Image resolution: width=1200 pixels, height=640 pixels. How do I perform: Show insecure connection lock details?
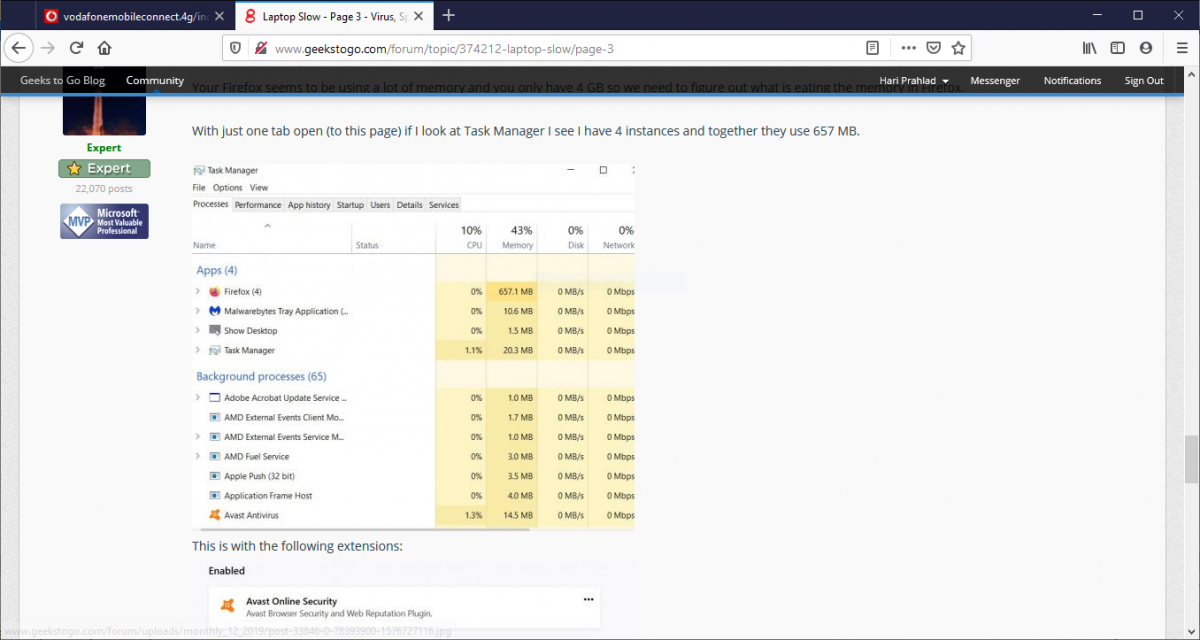tap(260, 48)
